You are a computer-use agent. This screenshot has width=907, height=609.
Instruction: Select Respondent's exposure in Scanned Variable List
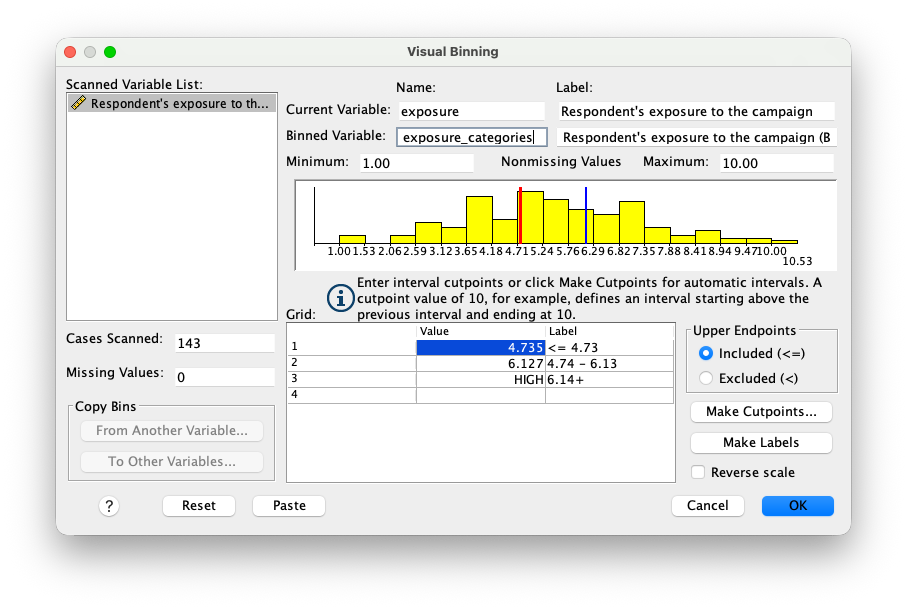pyautogui.click(x=172, y=103)
